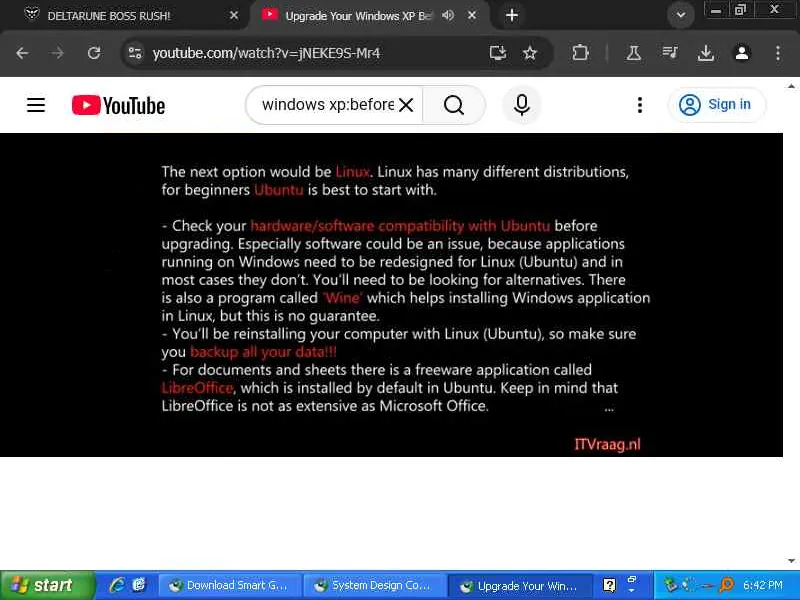Image resolution: width=800 pixels, height=600 pixels.
Task: Go back to the previous page
Action: pos(22,53)
